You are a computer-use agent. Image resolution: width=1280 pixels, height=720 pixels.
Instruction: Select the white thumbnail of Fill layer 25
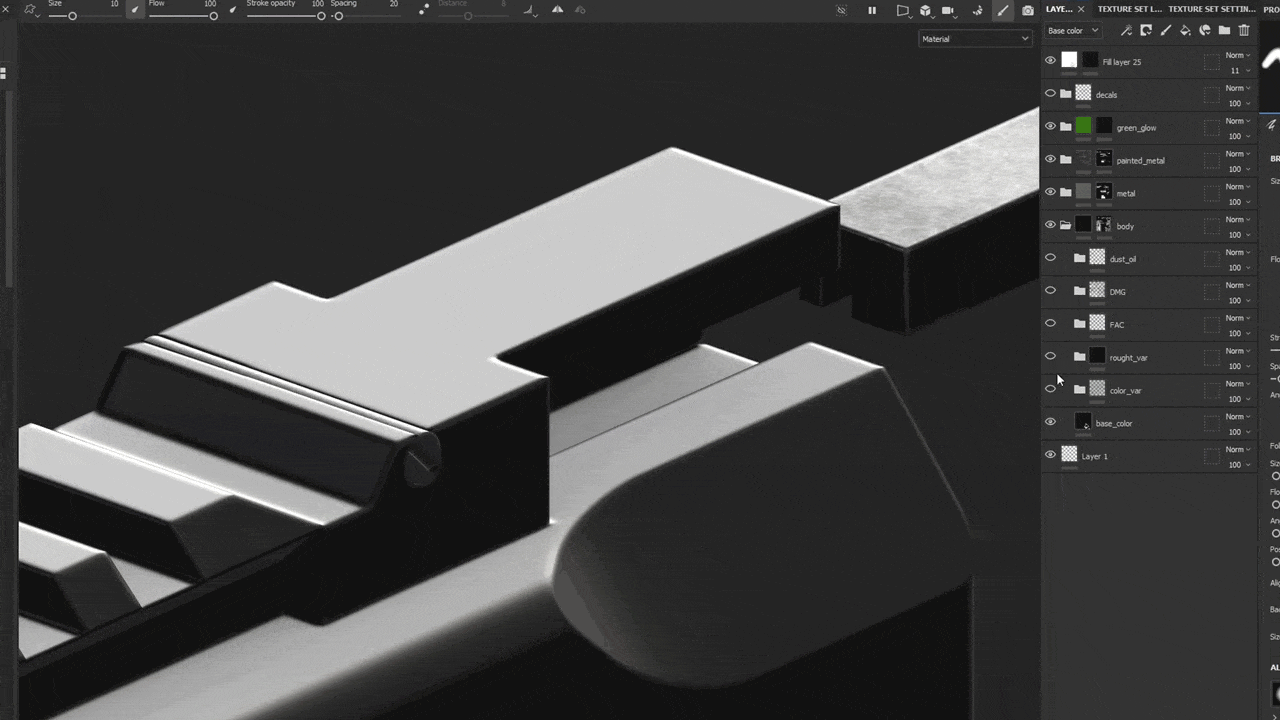[x=1069, y=60]
